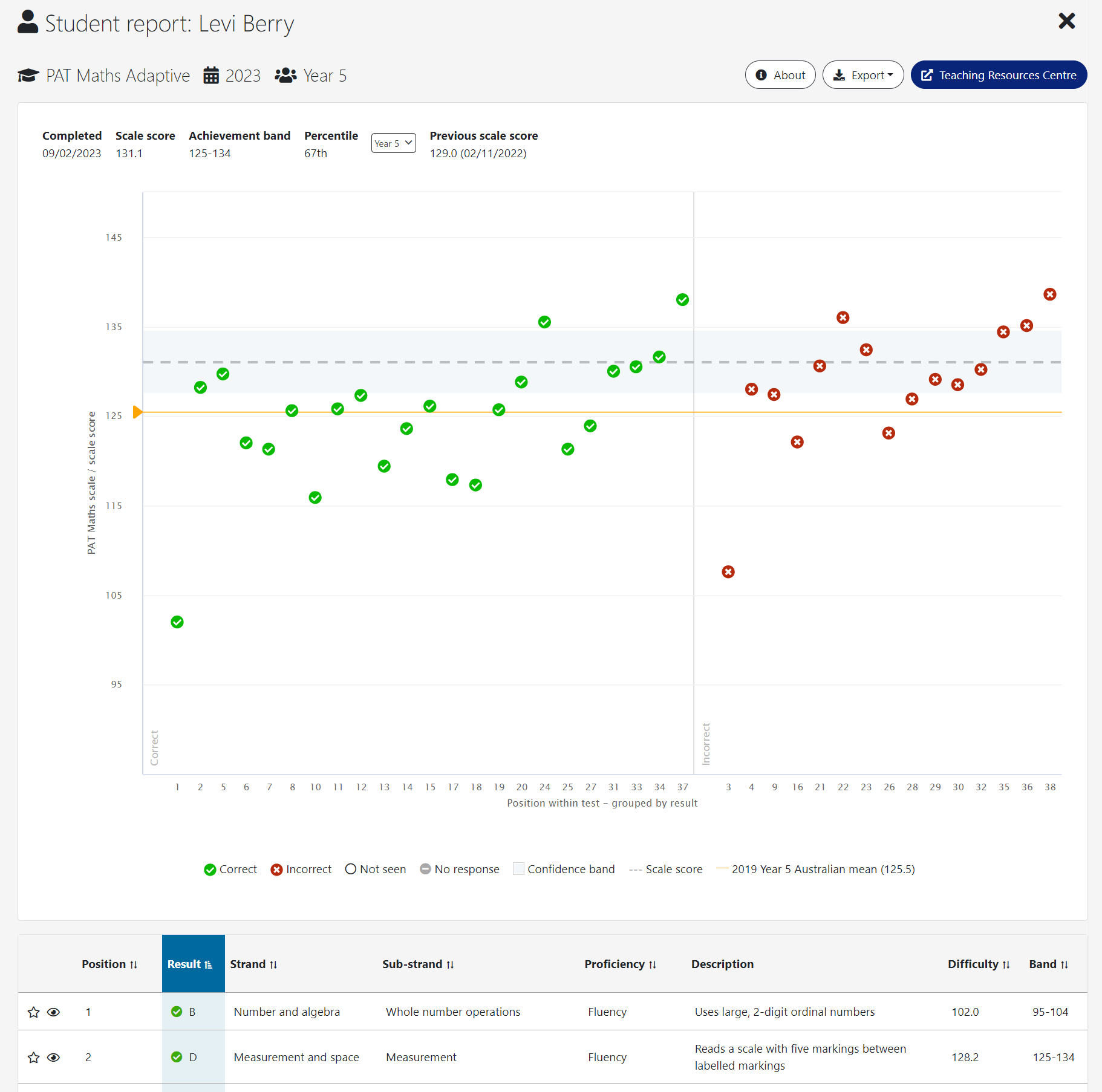This screenshot has width=1102, height=1092.
Task: Toggle Incorrect series in chart legend
Action: coord(301,869)
